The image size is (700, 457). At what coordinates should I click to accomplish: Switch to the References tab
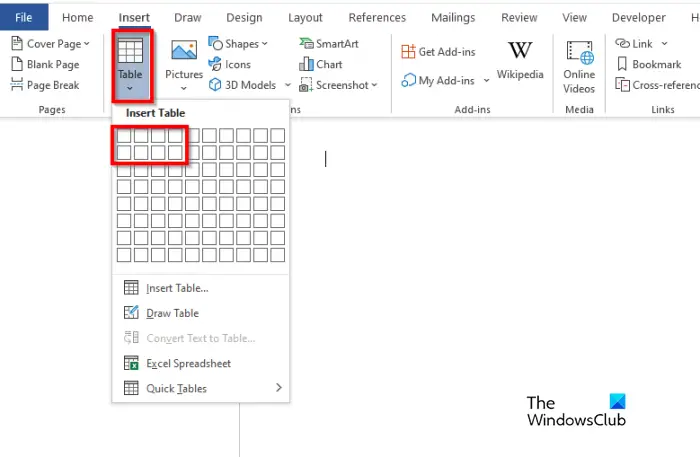[377, 17]
